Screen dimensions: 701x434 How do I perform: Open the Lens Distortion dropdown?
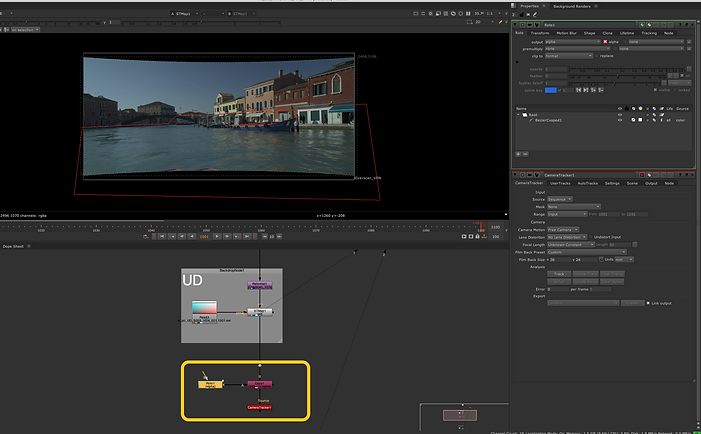(567, 237)
